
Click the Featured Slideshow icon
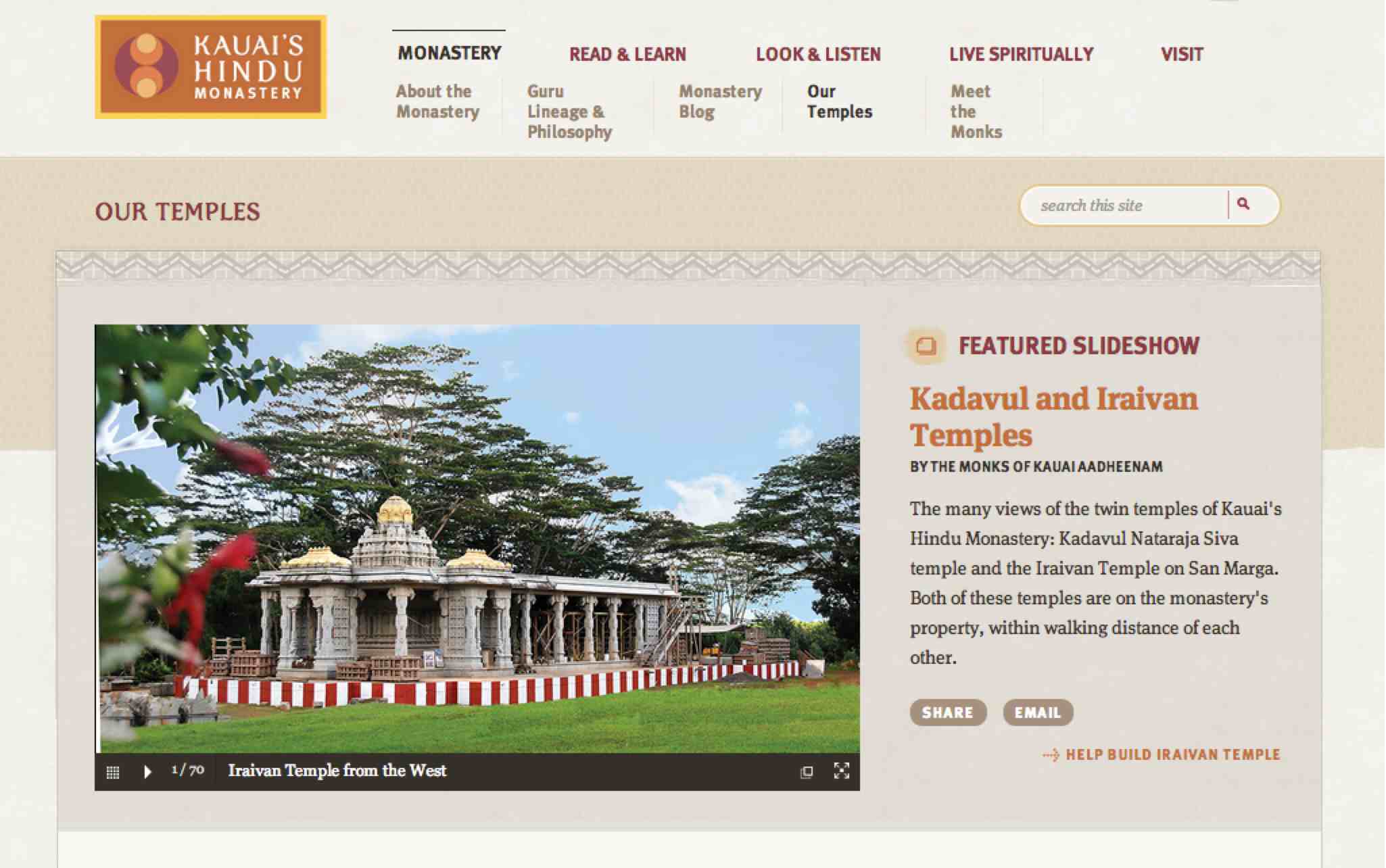point(926,346)
